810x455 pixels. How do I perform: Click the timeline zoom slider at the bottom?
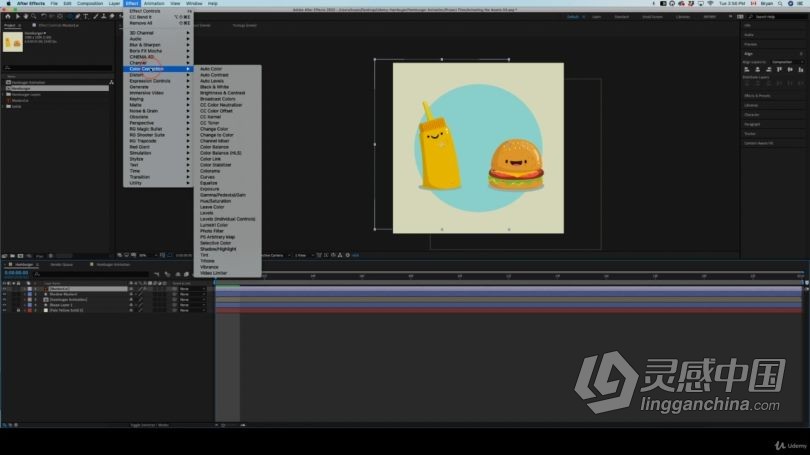click(x=232, y=425)
